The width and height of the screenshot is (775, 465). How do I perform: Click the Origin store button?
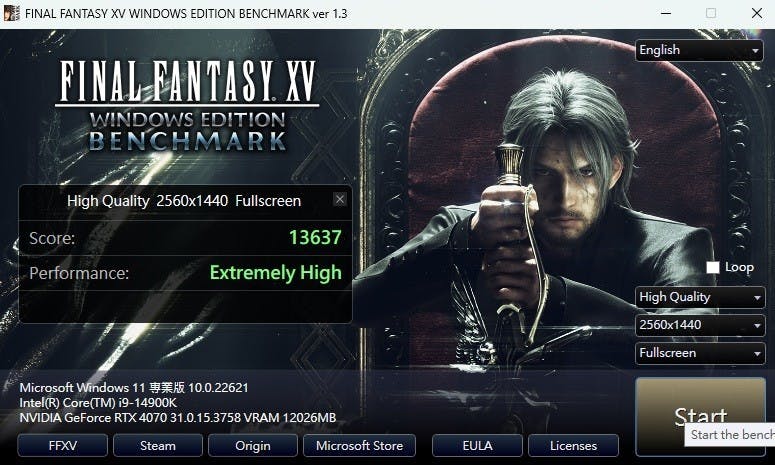click(x=253, y=446)
